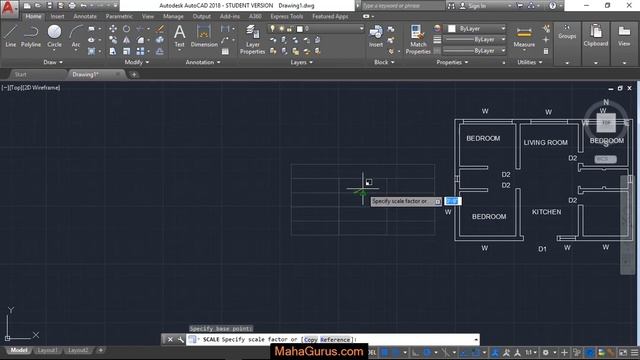Screen dimensions: 640x360
Task: Select the Text annotation tool
Action: 180,36
